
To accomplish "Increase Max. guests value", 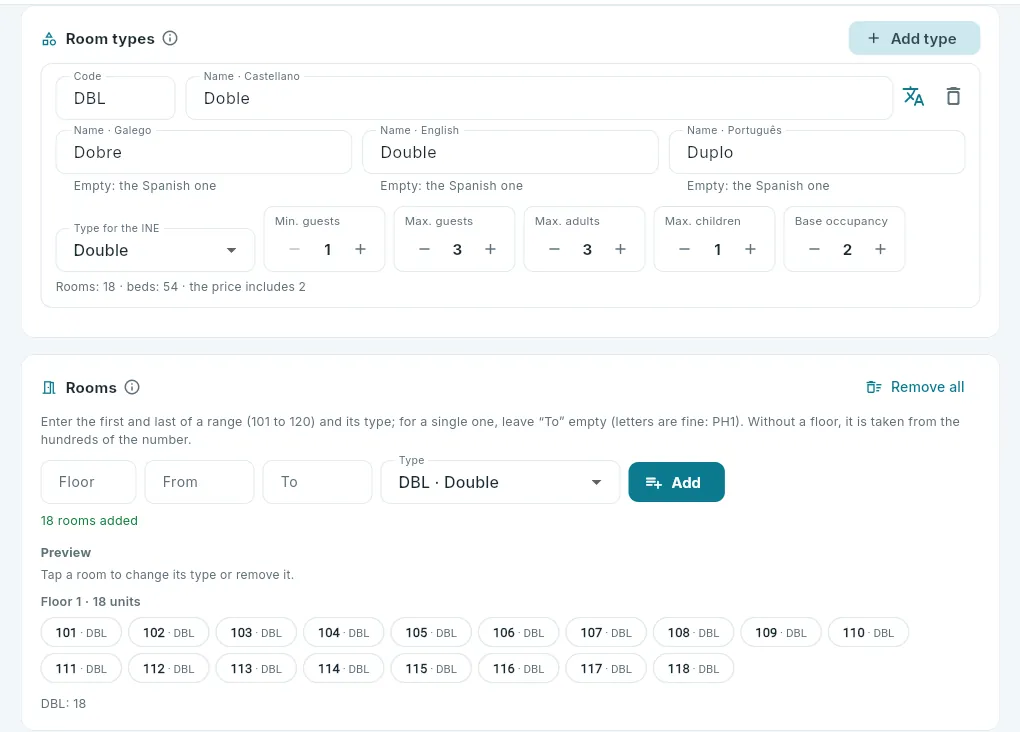I will tap(490, 249).
